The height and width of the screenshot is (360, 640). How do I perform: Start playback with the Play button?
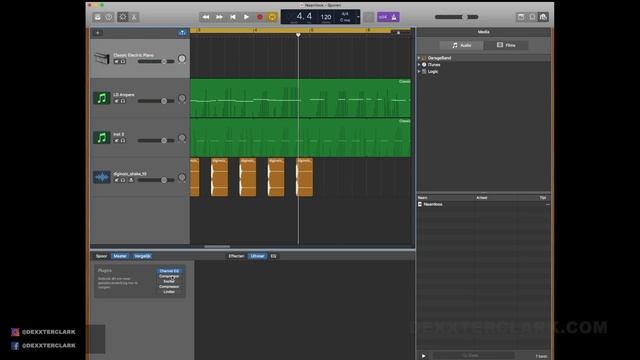click(x=246, y=17)
